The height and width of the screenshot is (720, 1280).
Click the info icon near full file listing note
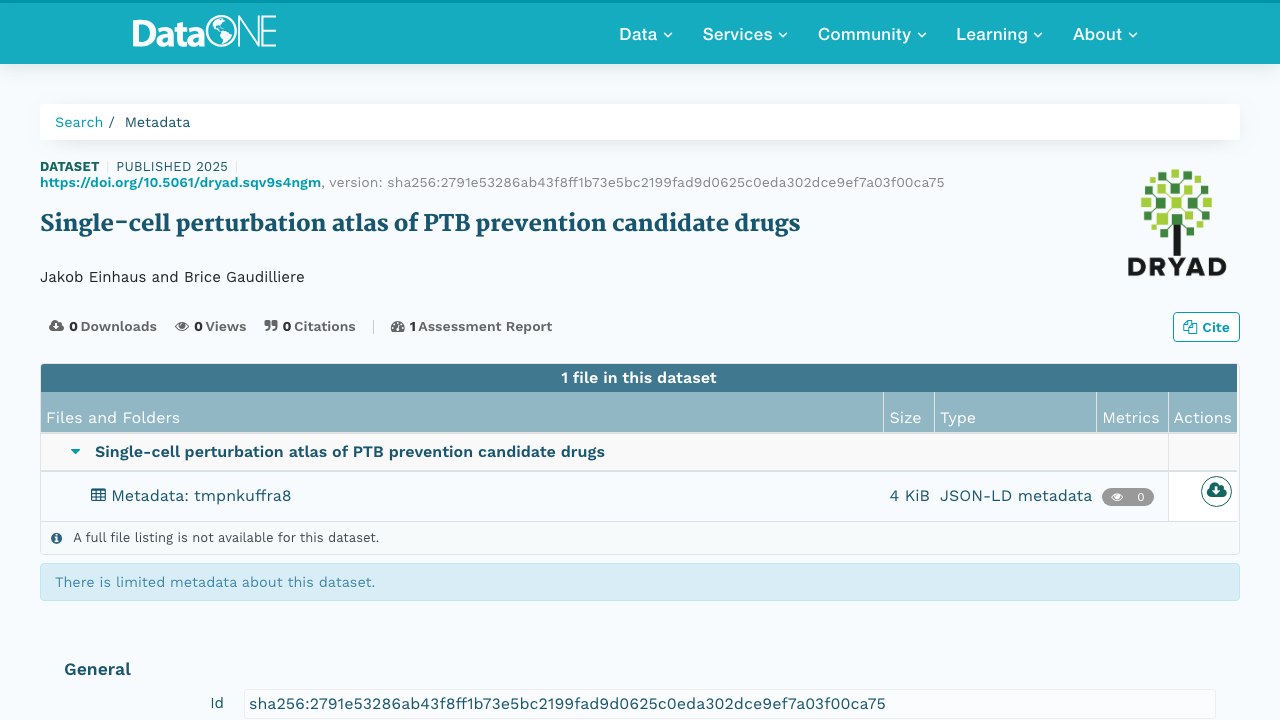[57, 538]
